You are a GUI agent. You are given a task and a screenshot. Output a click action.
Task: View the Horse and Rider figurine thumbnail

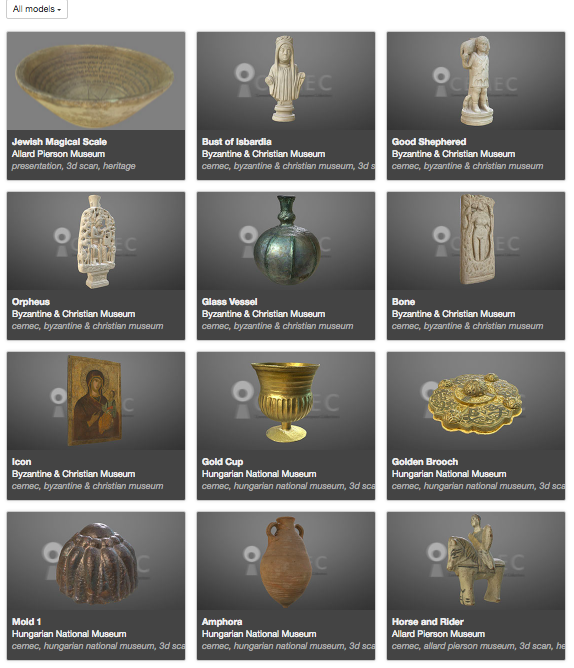coord(476,561)
